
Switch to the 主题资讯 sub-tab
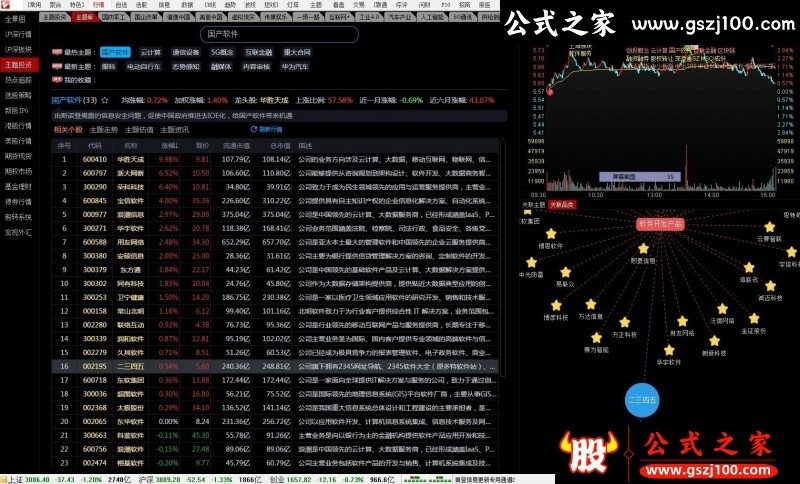(x=174, y=130)
